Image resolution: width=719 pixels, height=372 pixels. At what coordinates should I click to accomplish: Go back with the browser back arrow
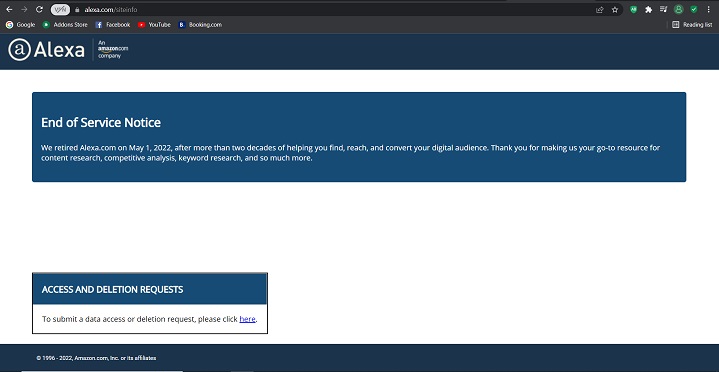coord(9,9)
